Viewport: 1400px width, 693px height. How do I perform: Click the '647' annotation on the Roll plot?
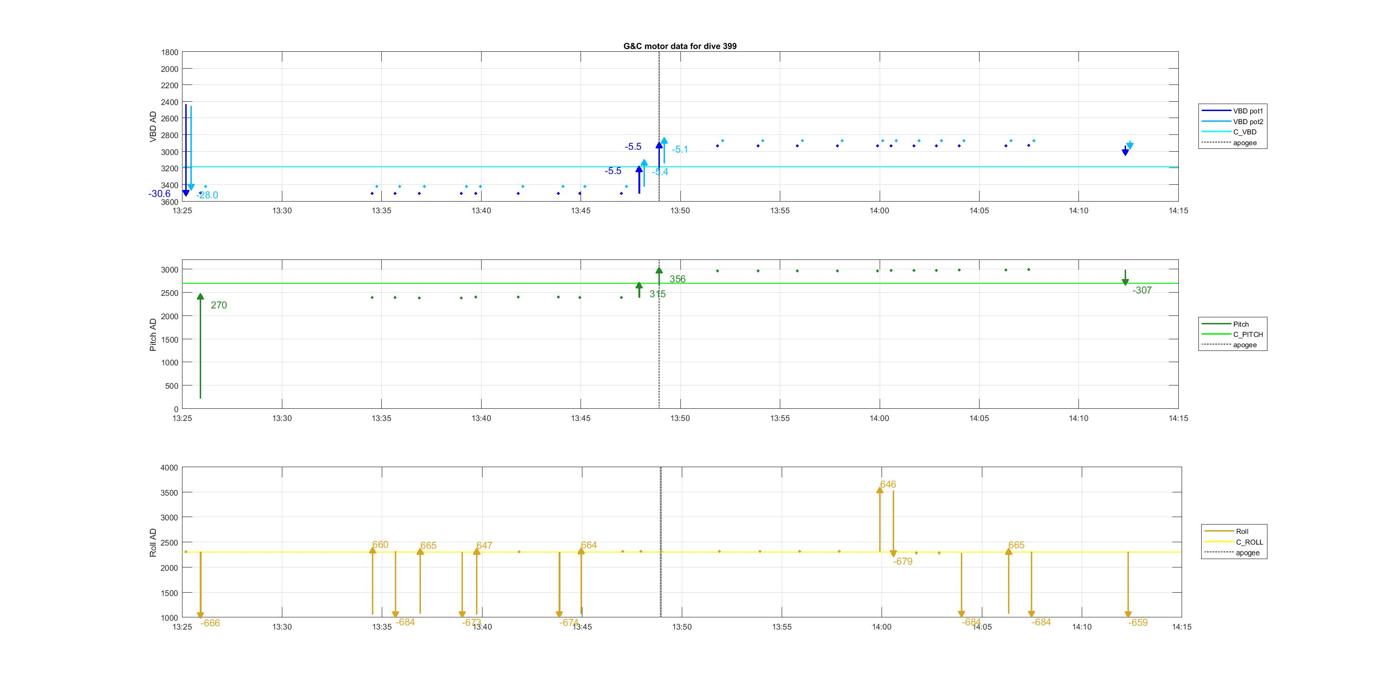tap(484, 546)
